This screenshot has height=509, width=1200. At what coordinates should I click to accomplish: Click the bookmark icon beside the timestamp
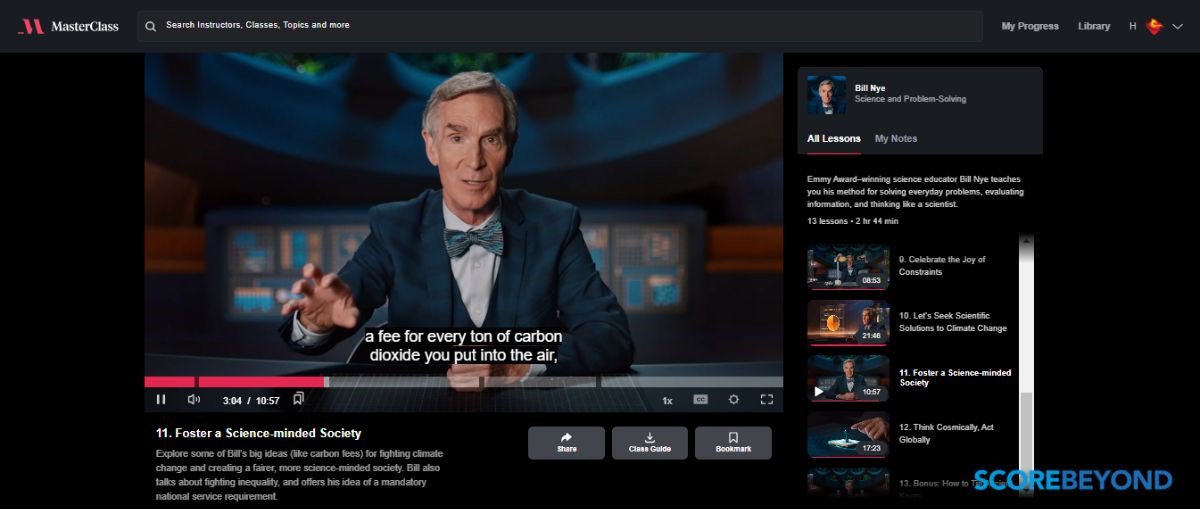point(298,399)
